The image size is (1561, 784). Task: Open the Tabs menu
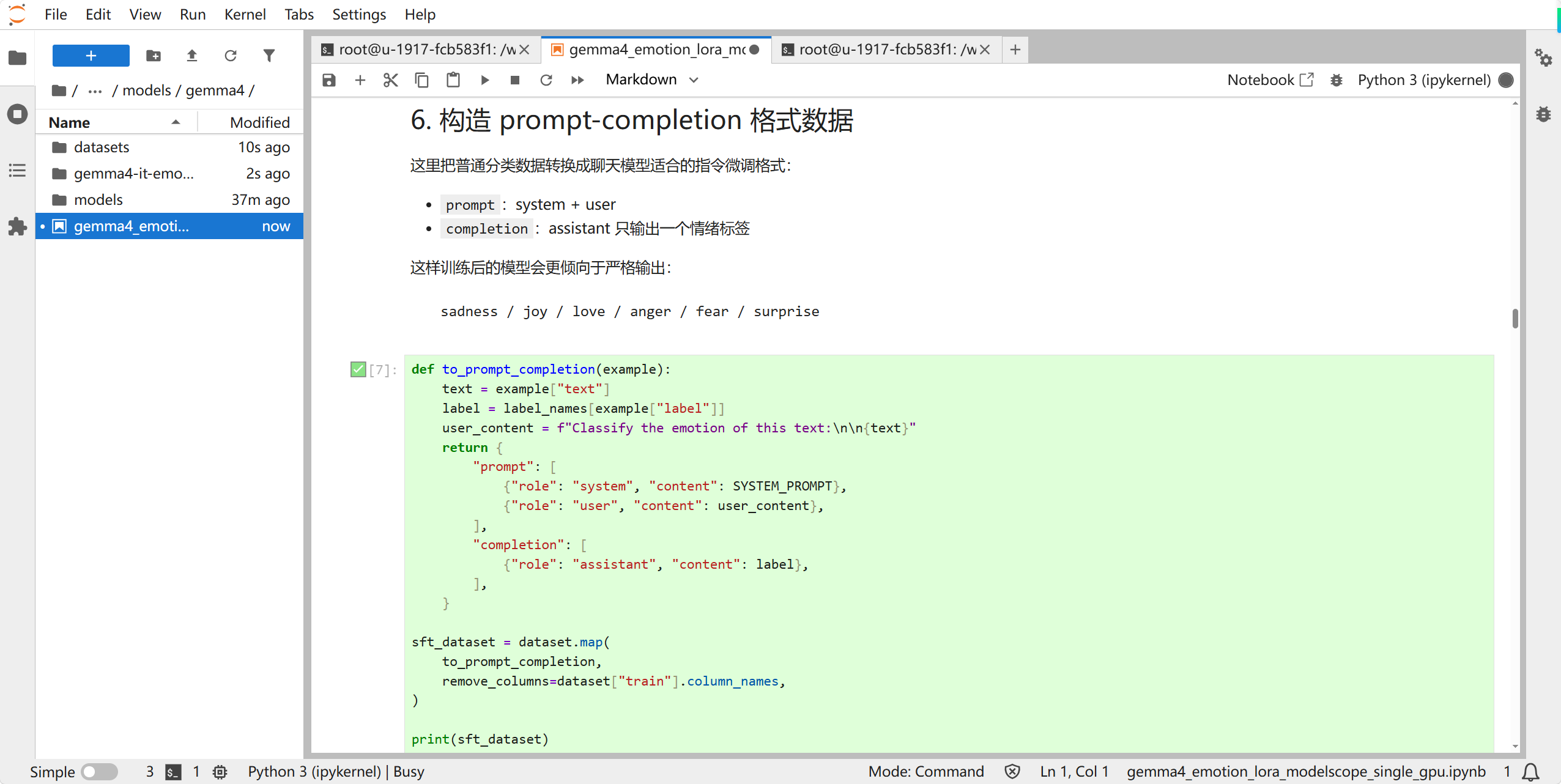coord(298,14)
